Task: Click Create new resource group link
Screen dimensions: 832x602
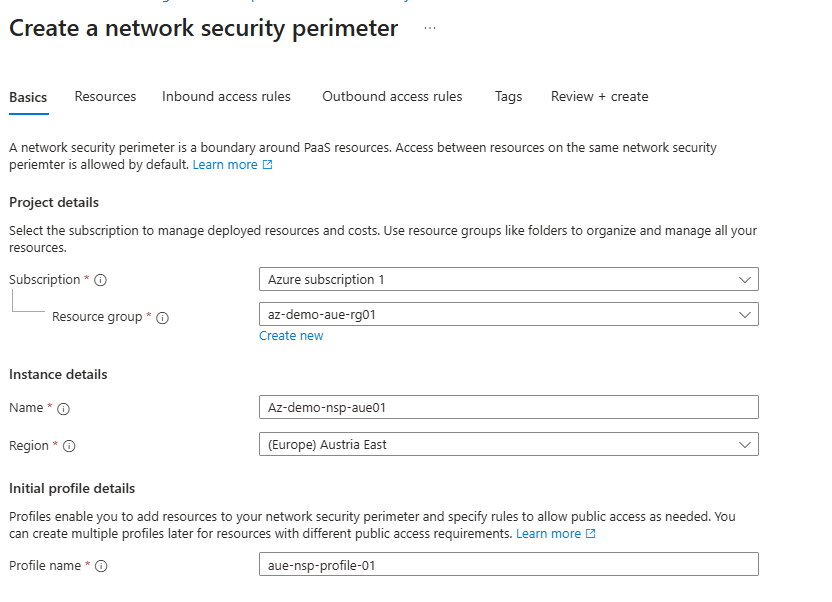Action: pyautogui.click(x=291, y=336)
